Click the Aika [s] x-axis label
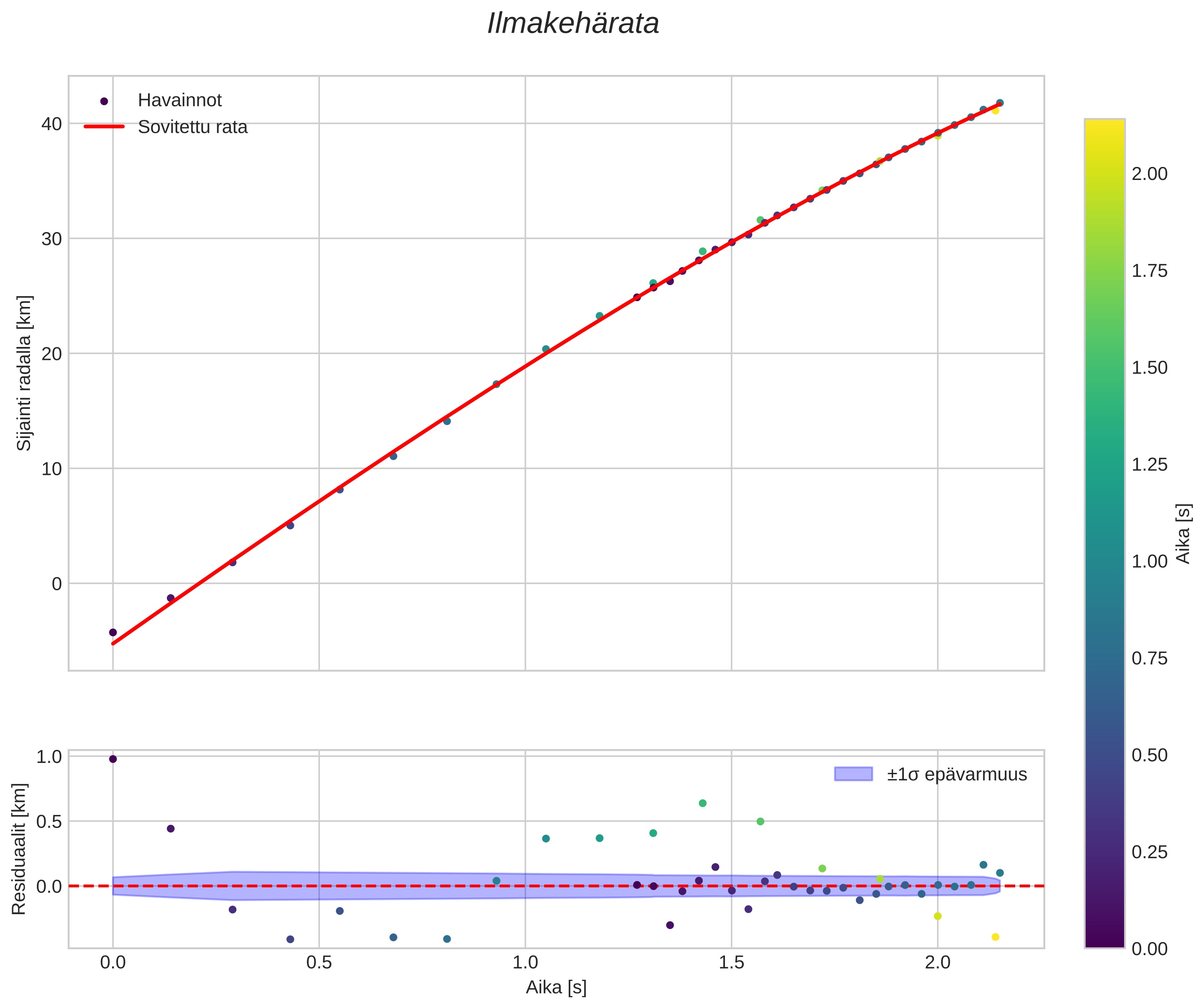The width and height of the screenshot is (1204, 1008). pos(555,987)
